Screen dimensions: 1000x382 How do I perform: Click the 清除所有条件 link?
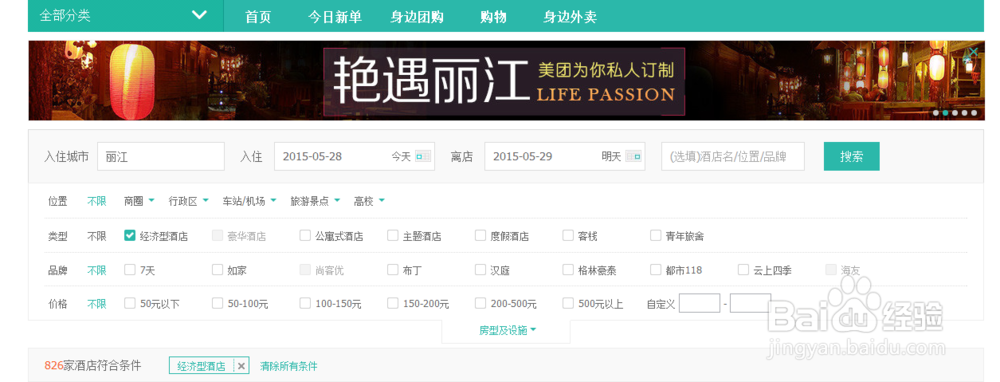click(x=288, y=366)
